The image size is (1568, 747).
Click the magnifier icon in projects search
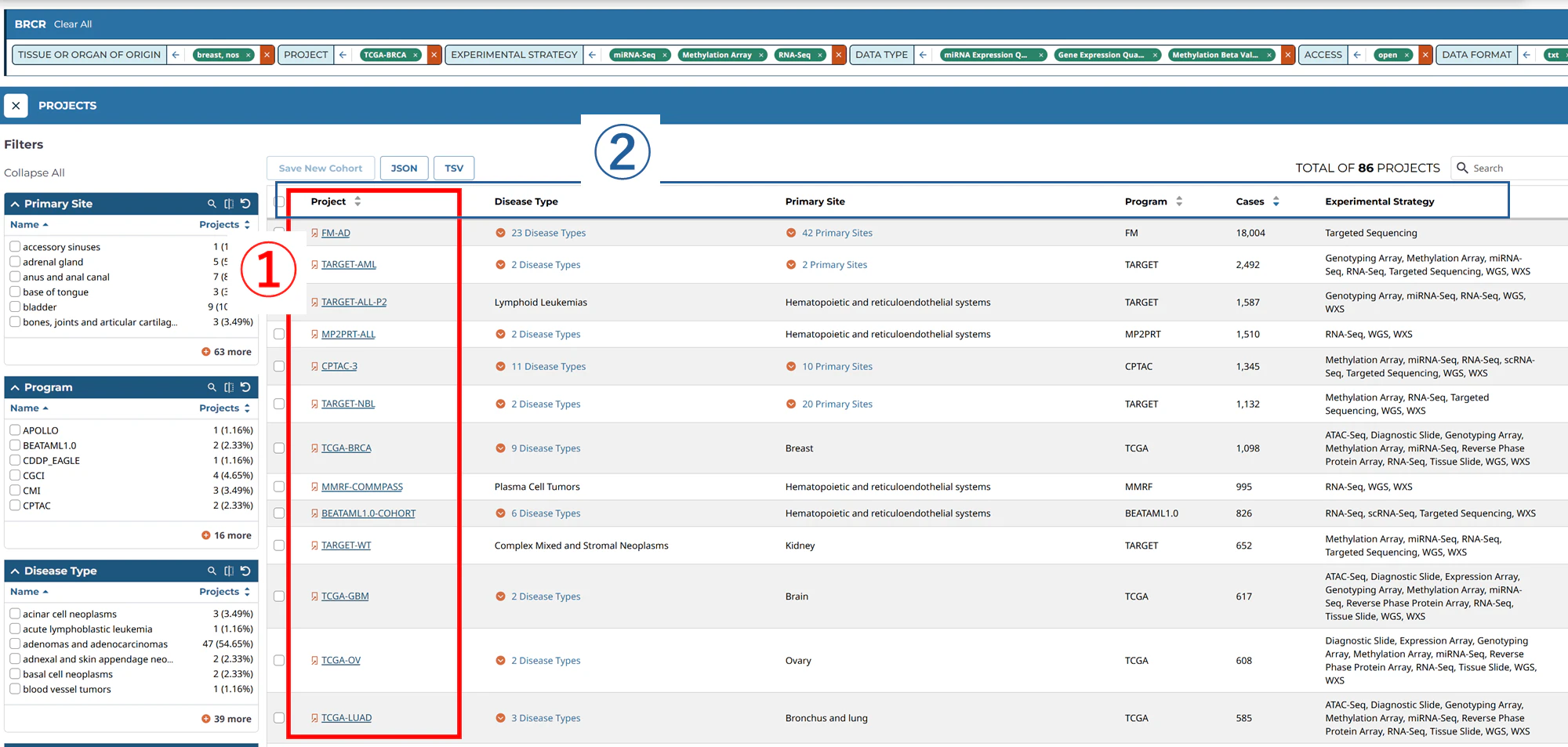1462,168
